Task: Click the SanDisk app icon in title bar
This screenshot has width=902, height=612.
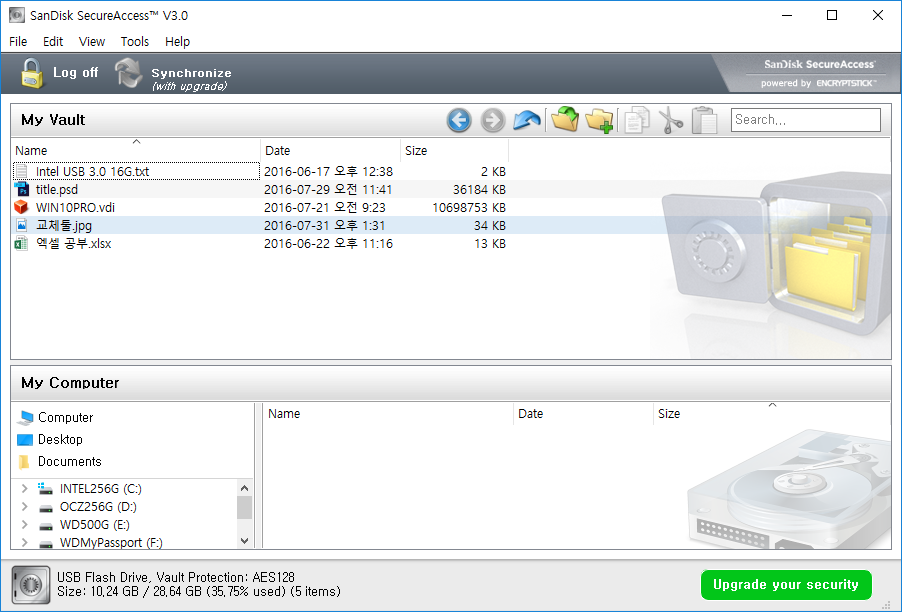Action: [17, 15]
